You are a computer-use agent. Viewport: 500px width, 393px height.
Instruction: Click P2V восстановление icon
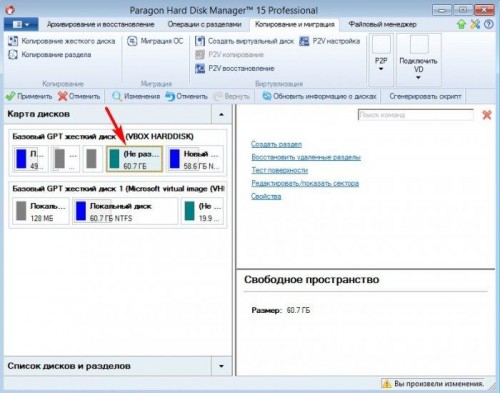tap(200, 68)
